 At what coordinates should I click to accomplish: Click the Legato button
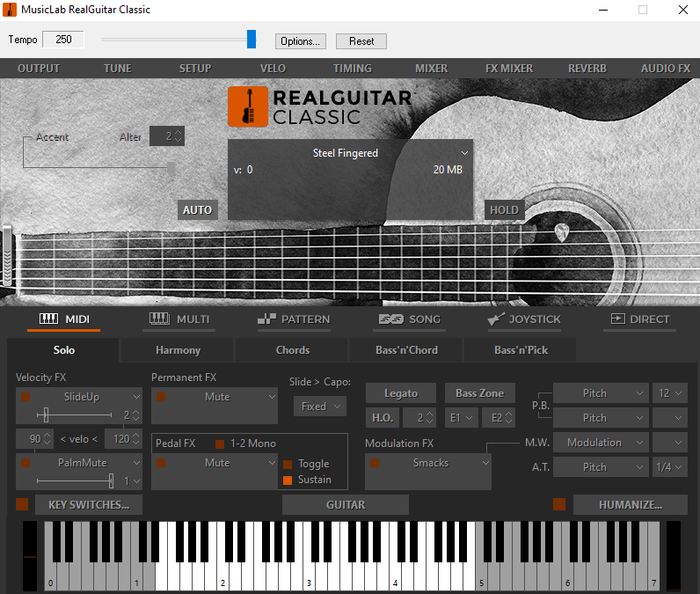click(x=400, y=393)
